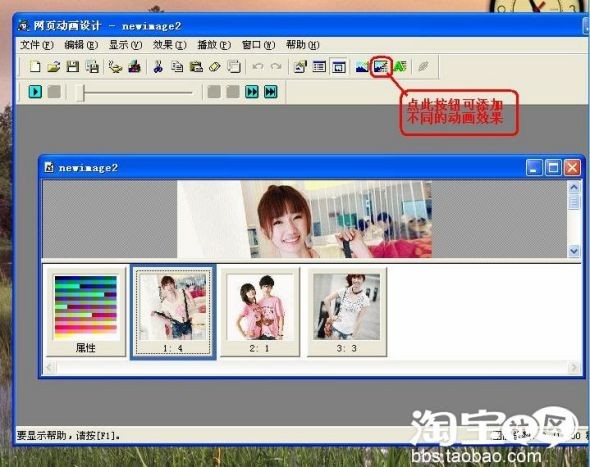Click the green text effect icon
The height and width of the screenshot is (467, 590).
[400, 67]
